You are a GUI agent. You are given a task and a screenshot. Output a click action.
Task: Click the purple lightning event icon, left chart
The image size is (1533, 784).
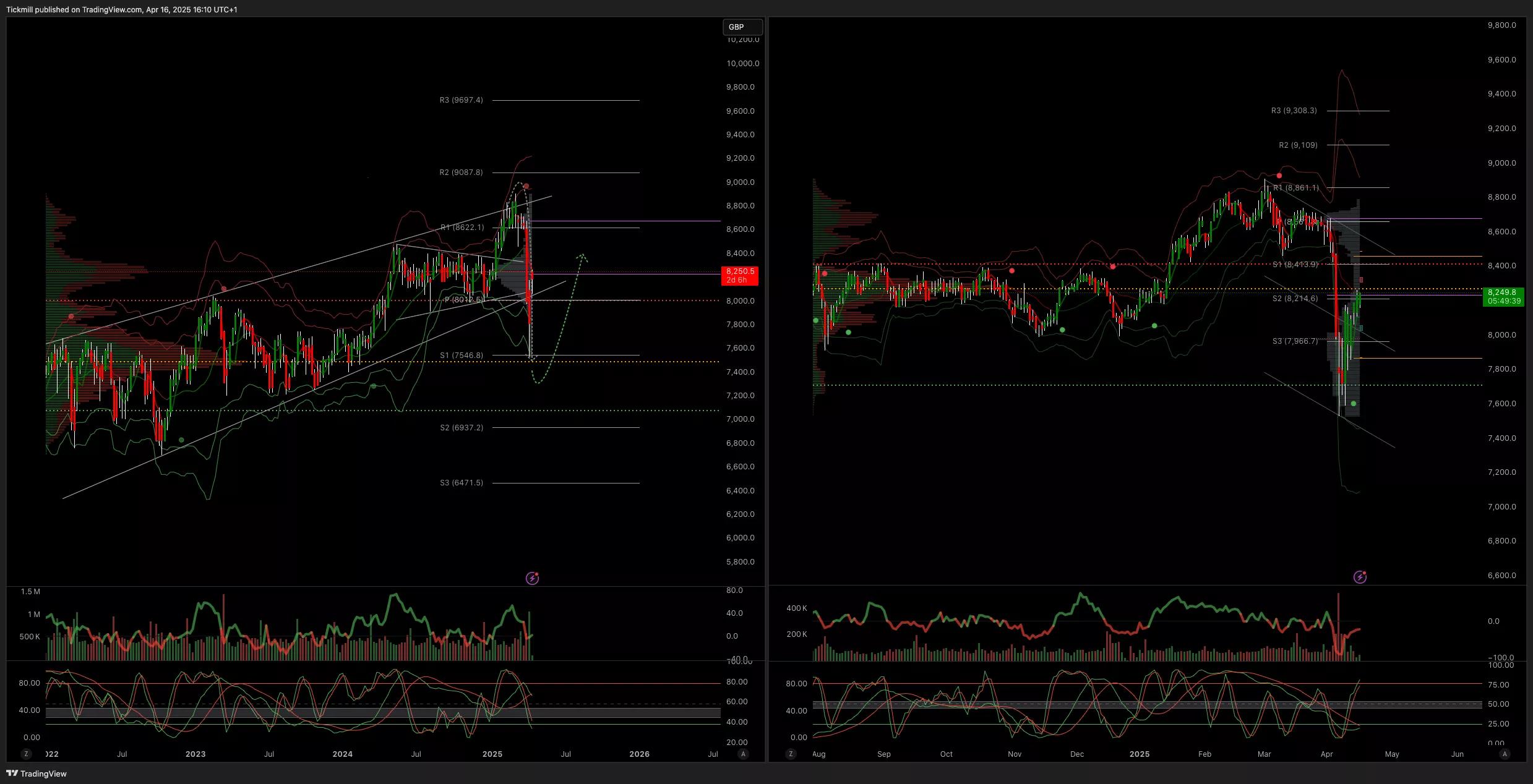coord(532,578)
